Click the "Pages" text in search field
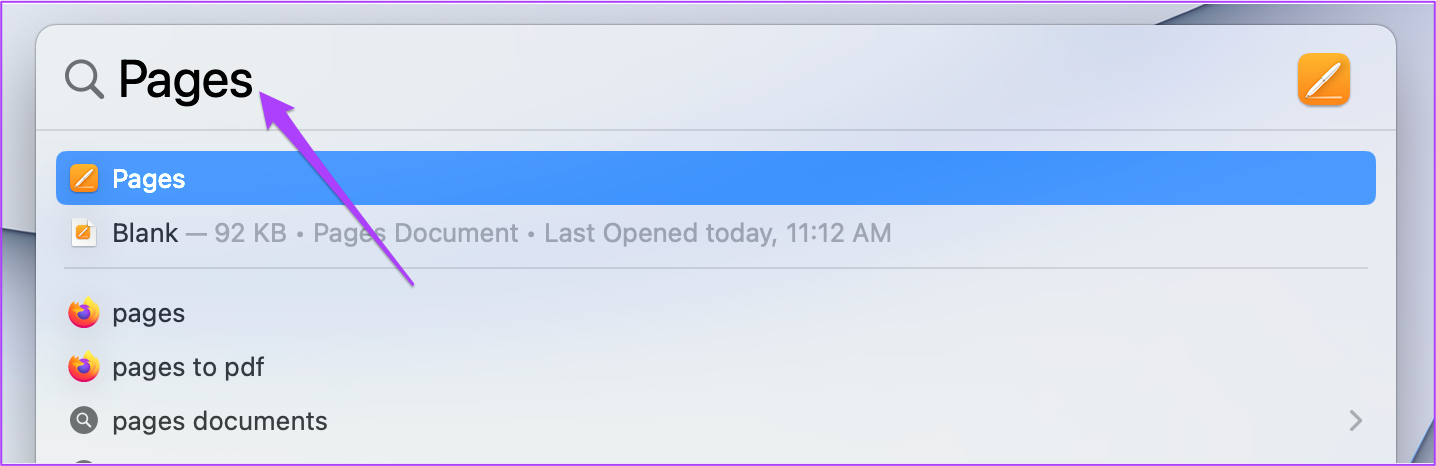1436x466 pixels. [186, 79]
